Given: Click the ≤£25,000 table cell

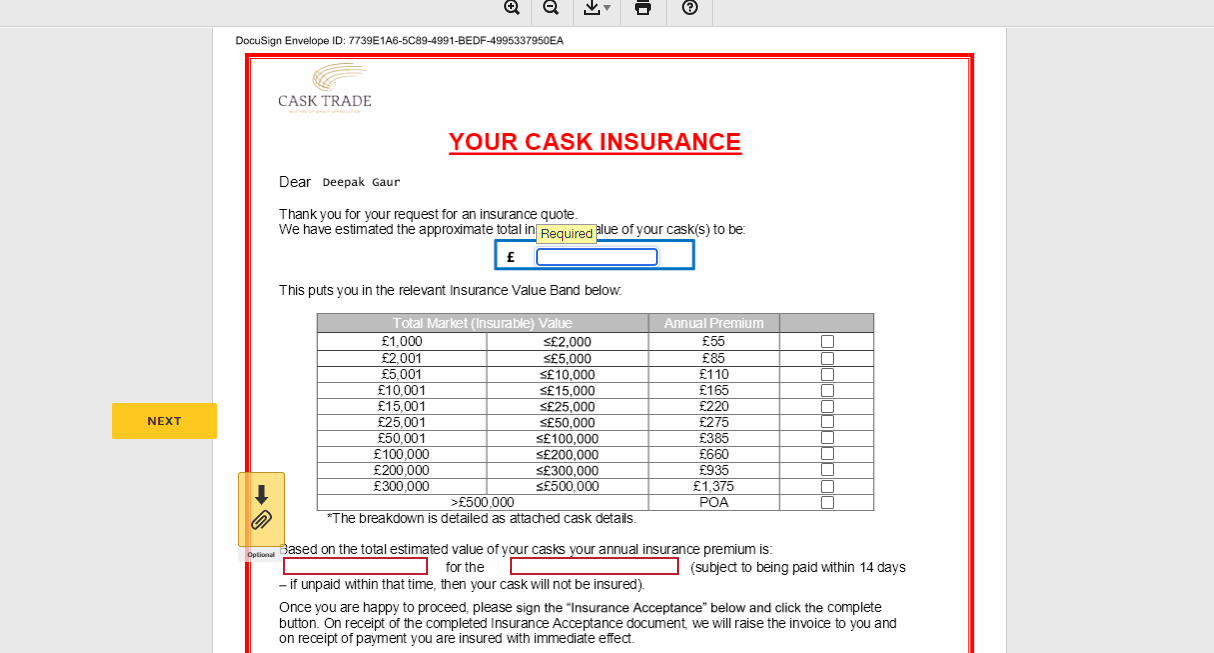Looking at the screenshot, I should click(567, 406).
